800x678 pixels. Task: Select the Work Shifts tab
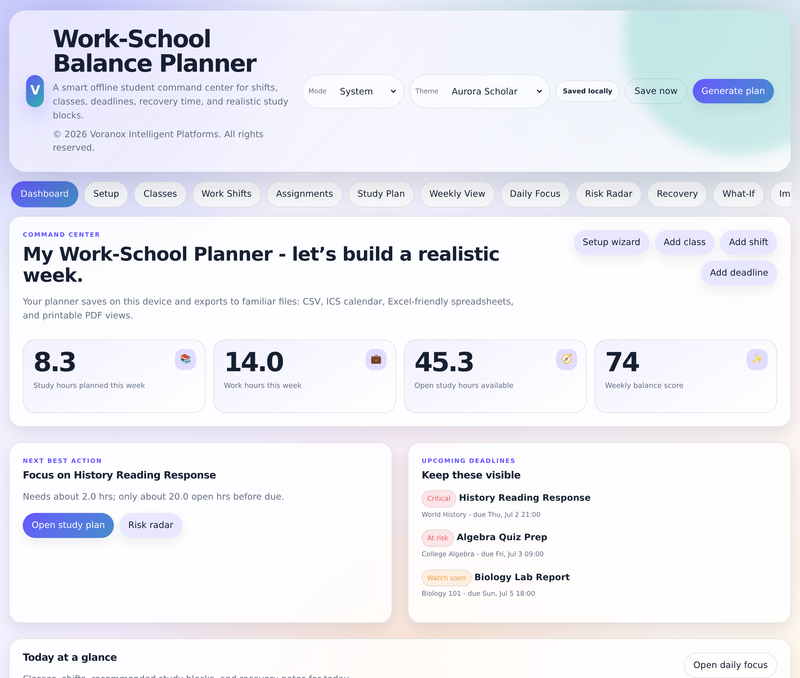coord(227,194)
